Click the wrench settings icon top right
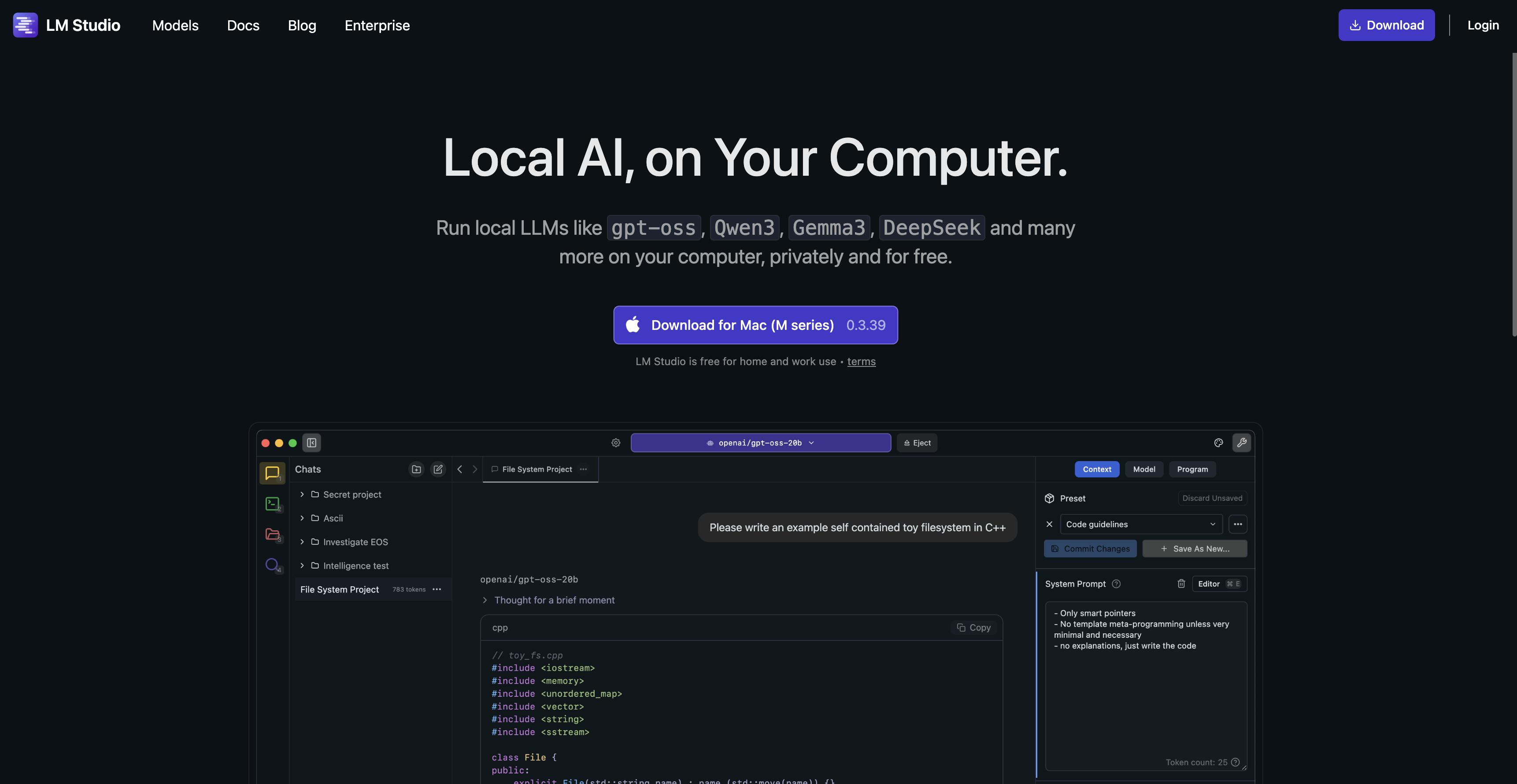 coord(1241,443)
